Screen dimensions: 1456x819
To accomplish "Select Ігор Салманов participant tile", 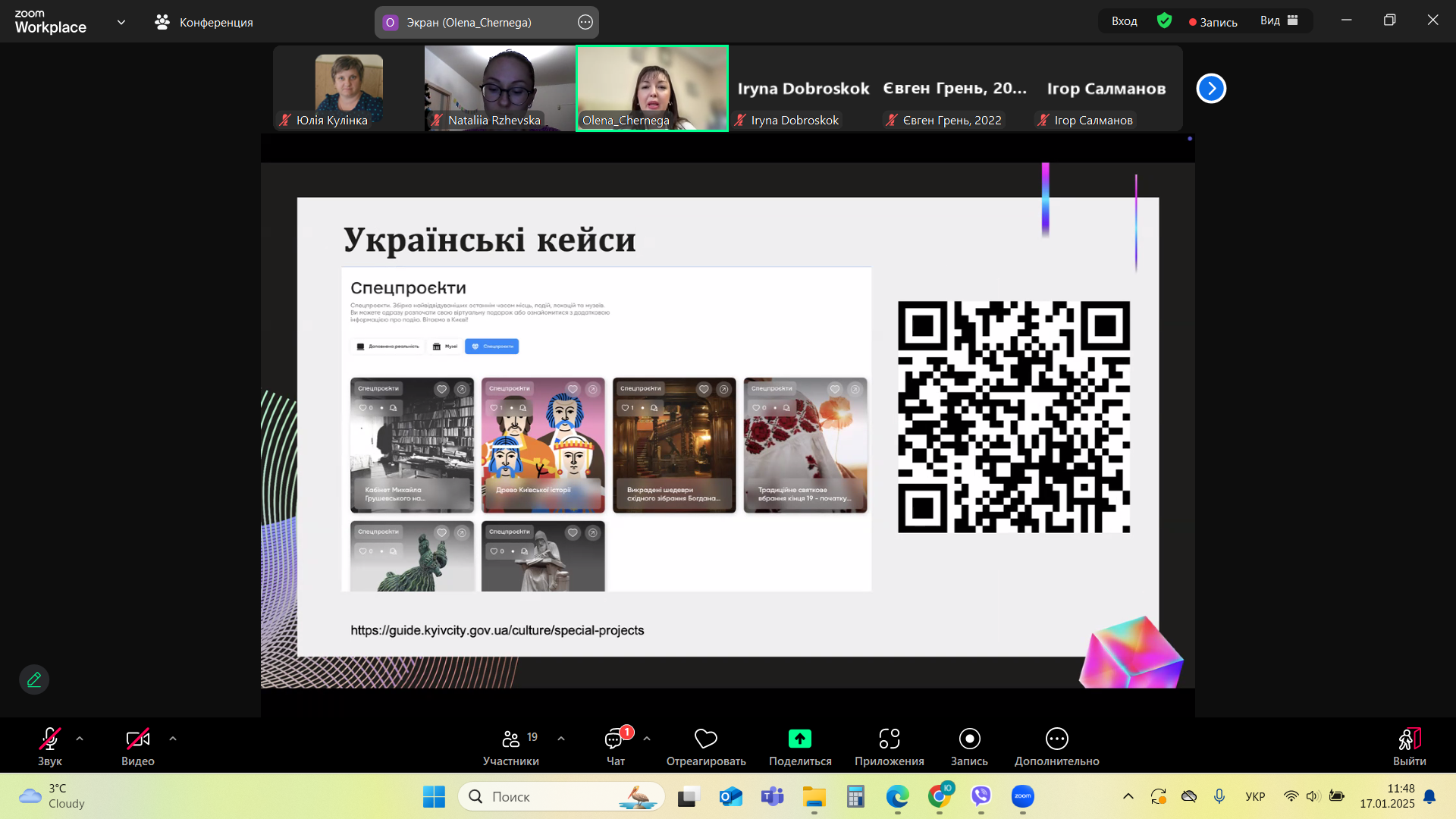I will [x=1107, y=89].
